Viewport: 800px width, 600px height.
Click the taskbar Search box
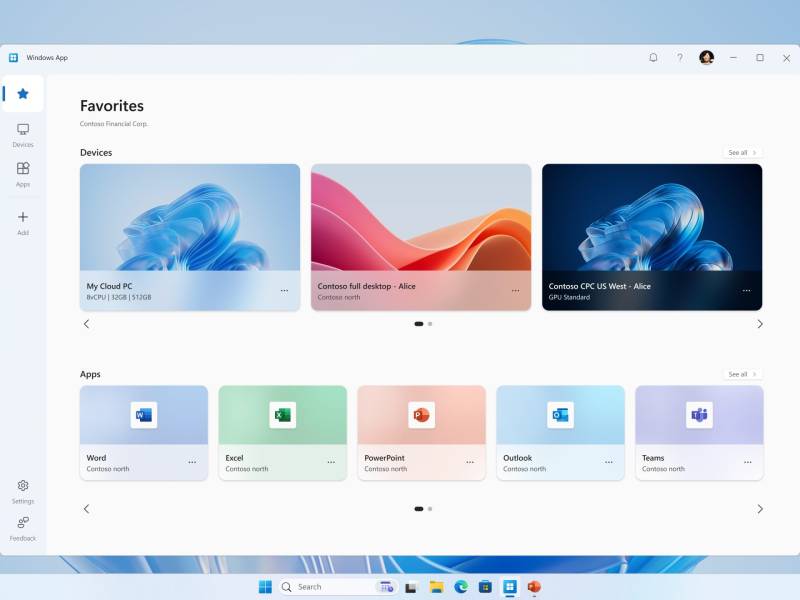pyautogui.click(x=337, y=587)
